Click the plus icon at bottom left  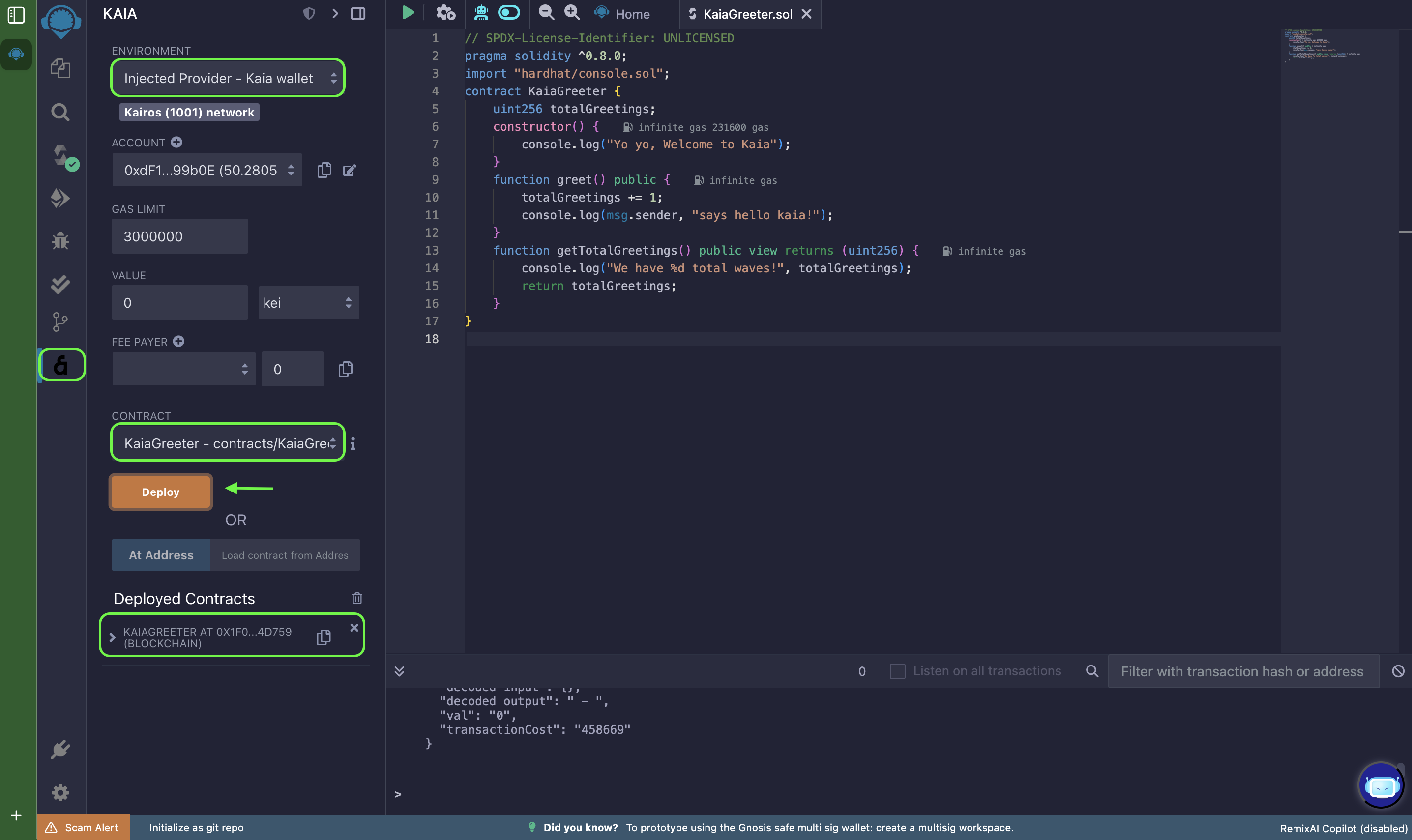[x=16, y=815]
